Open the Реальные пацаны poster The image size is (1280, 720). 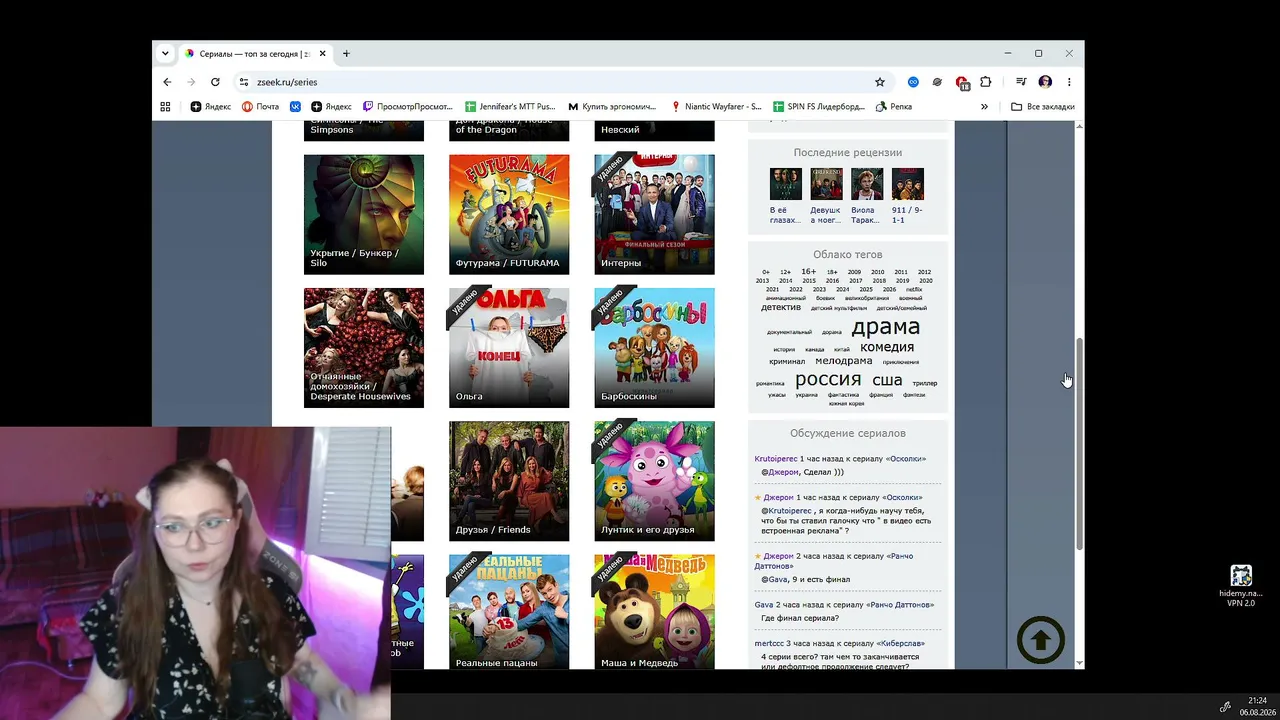point(509,612)
